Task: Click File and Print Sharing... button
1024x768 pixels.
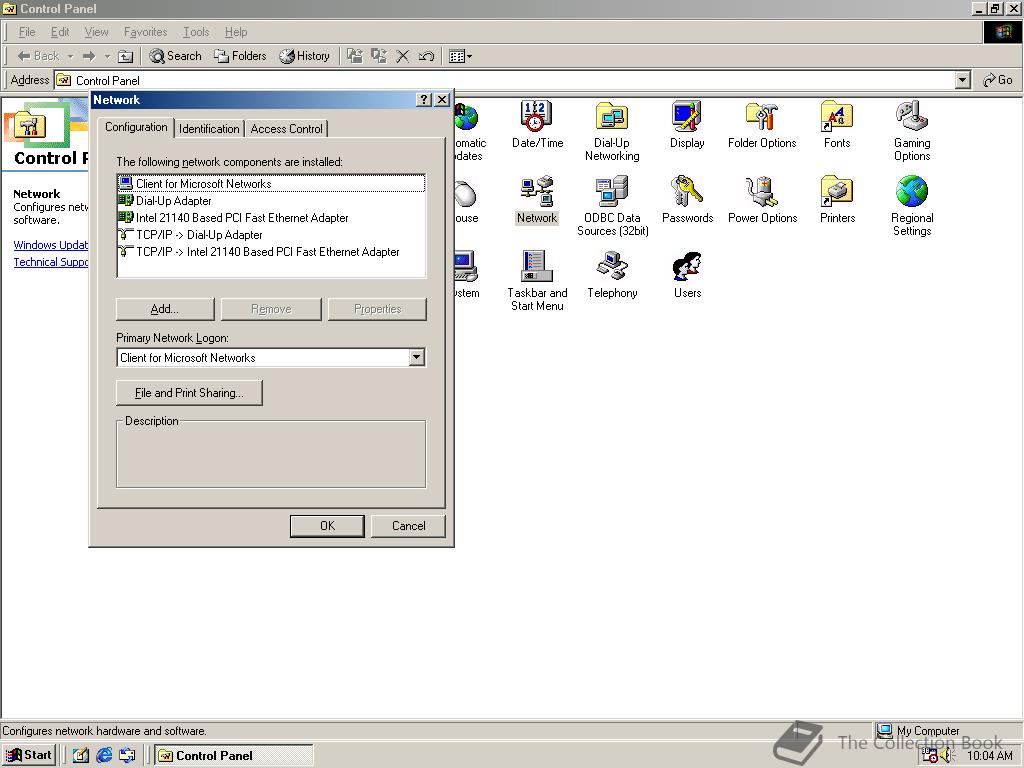Action: point(189,392)
